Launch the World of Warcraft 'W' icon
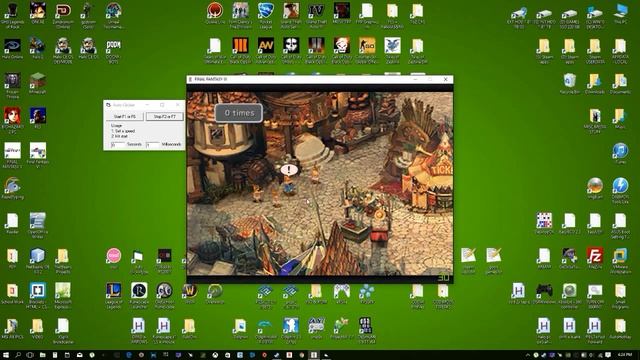Image resolution: width=640 pixels, height=360 pixels. coord(189,293)
